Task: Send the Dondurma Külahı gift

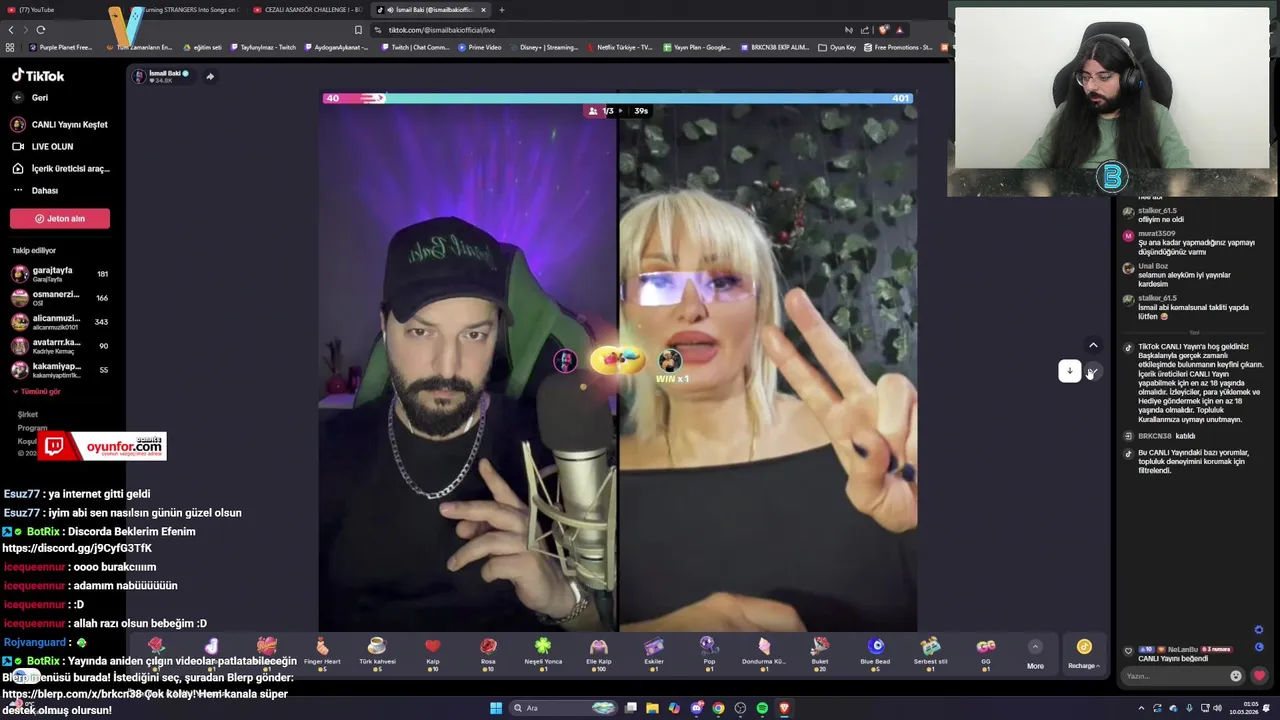Action: click(764, 653)
